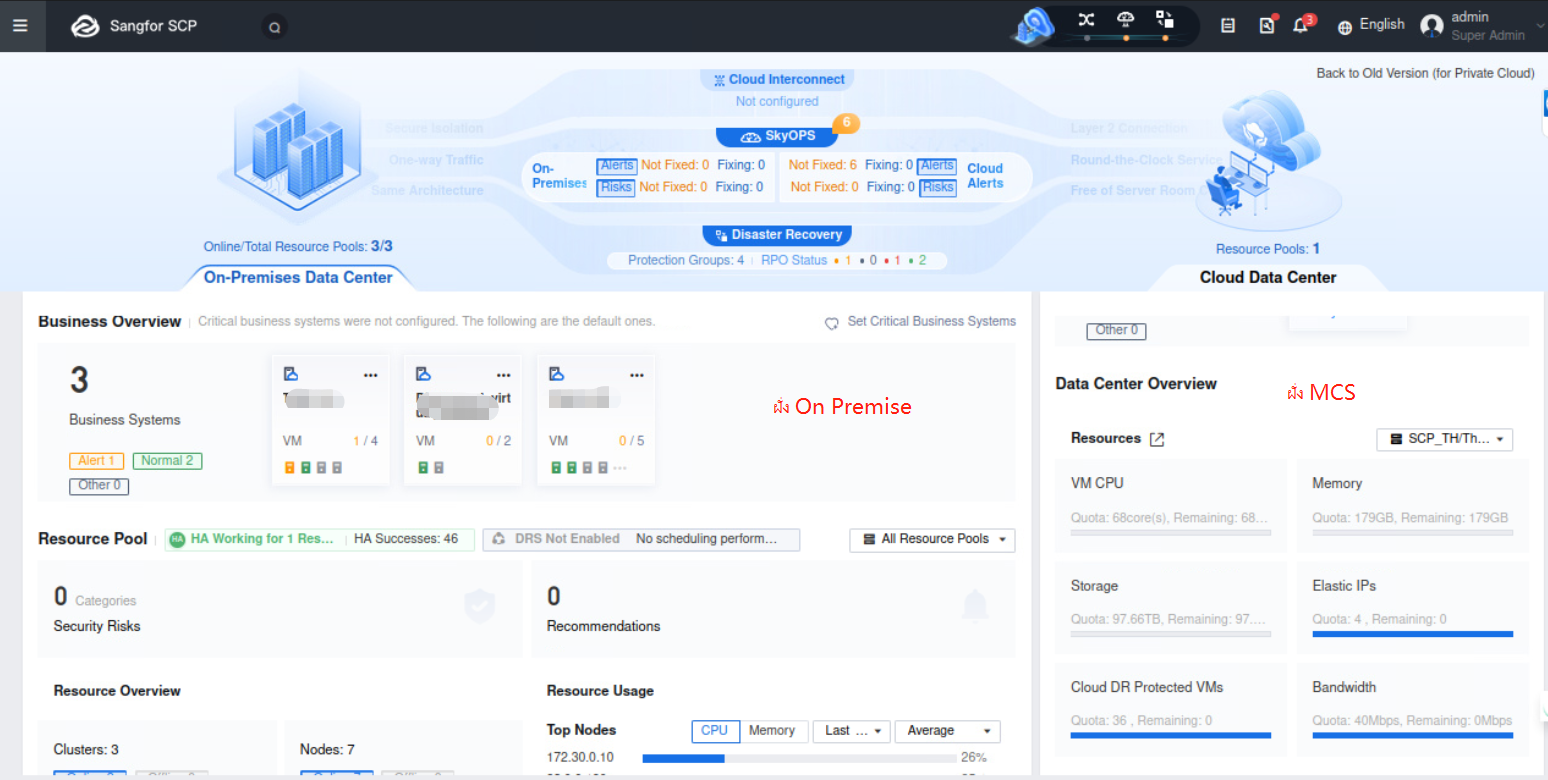Image resolution: width=1548 pixels, height=780 pixels.
Task: Open the All Resource Pools dropdown
Action: click(x=932, y=540)
